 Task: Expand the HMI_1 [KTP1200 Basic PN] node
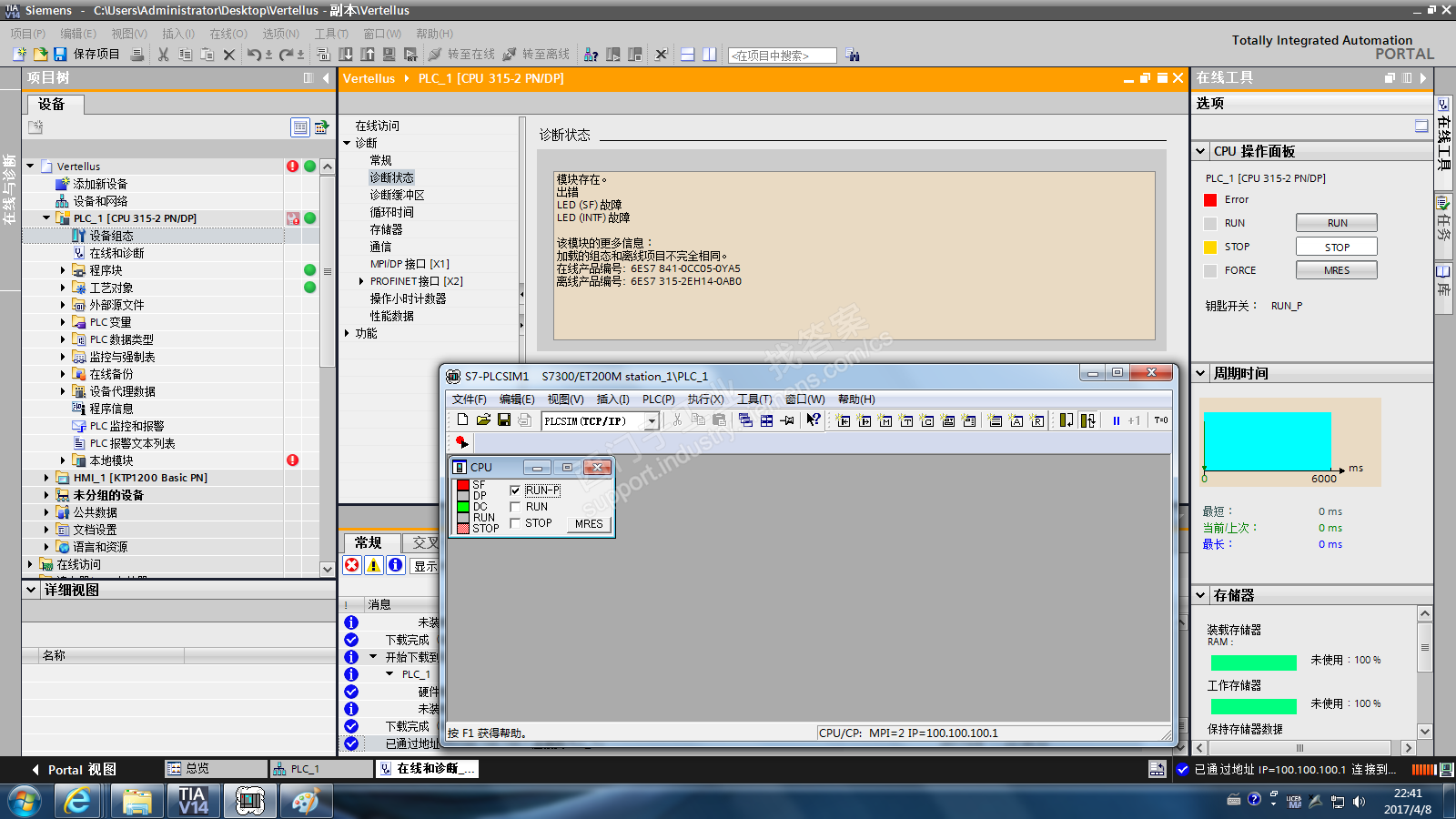[46, 478]
